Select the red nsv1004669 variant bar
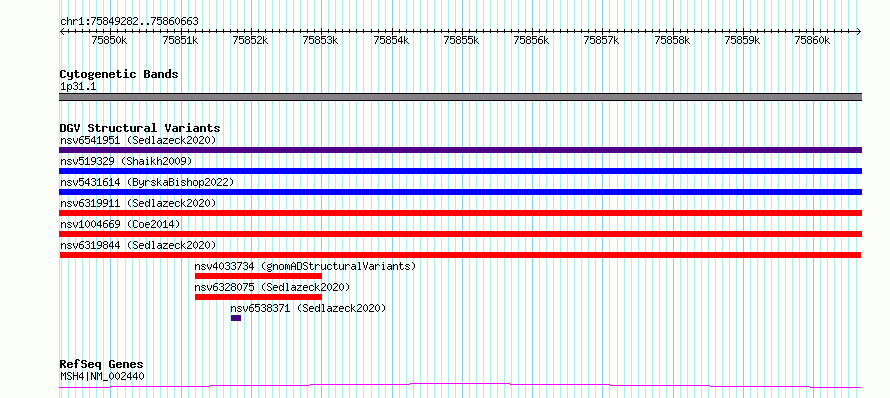890x398 pixels. (460, 234)
